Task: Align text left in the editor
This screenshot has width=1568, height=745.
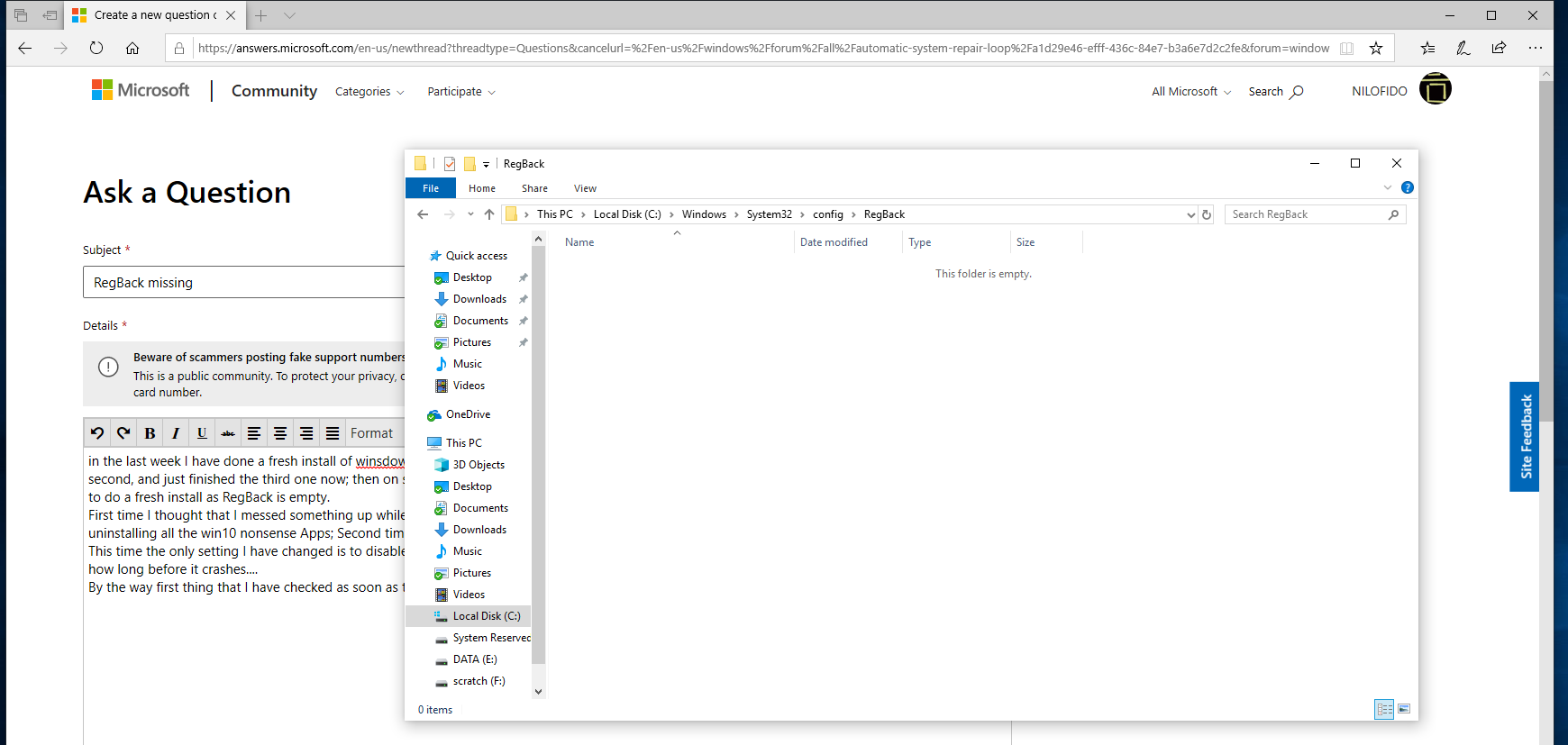Action: [254, 433]
